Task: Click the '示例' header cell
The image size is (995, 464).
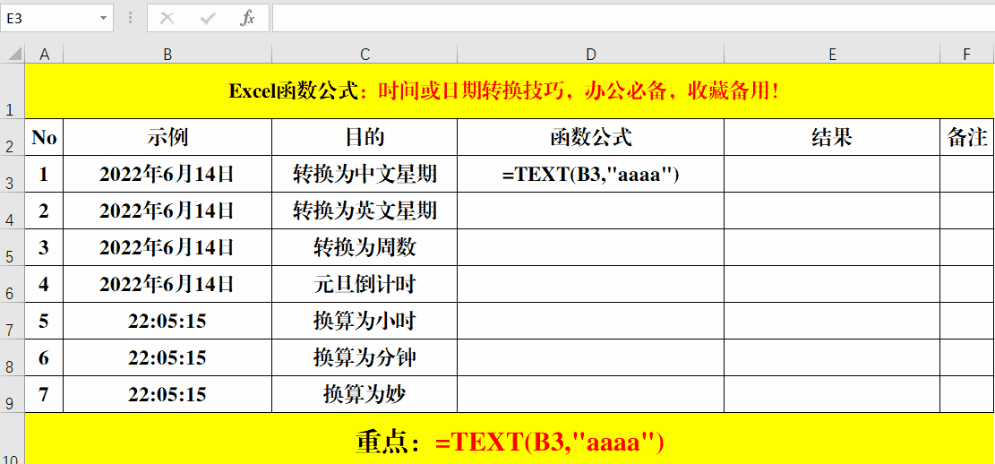Action: coord(168,137)
